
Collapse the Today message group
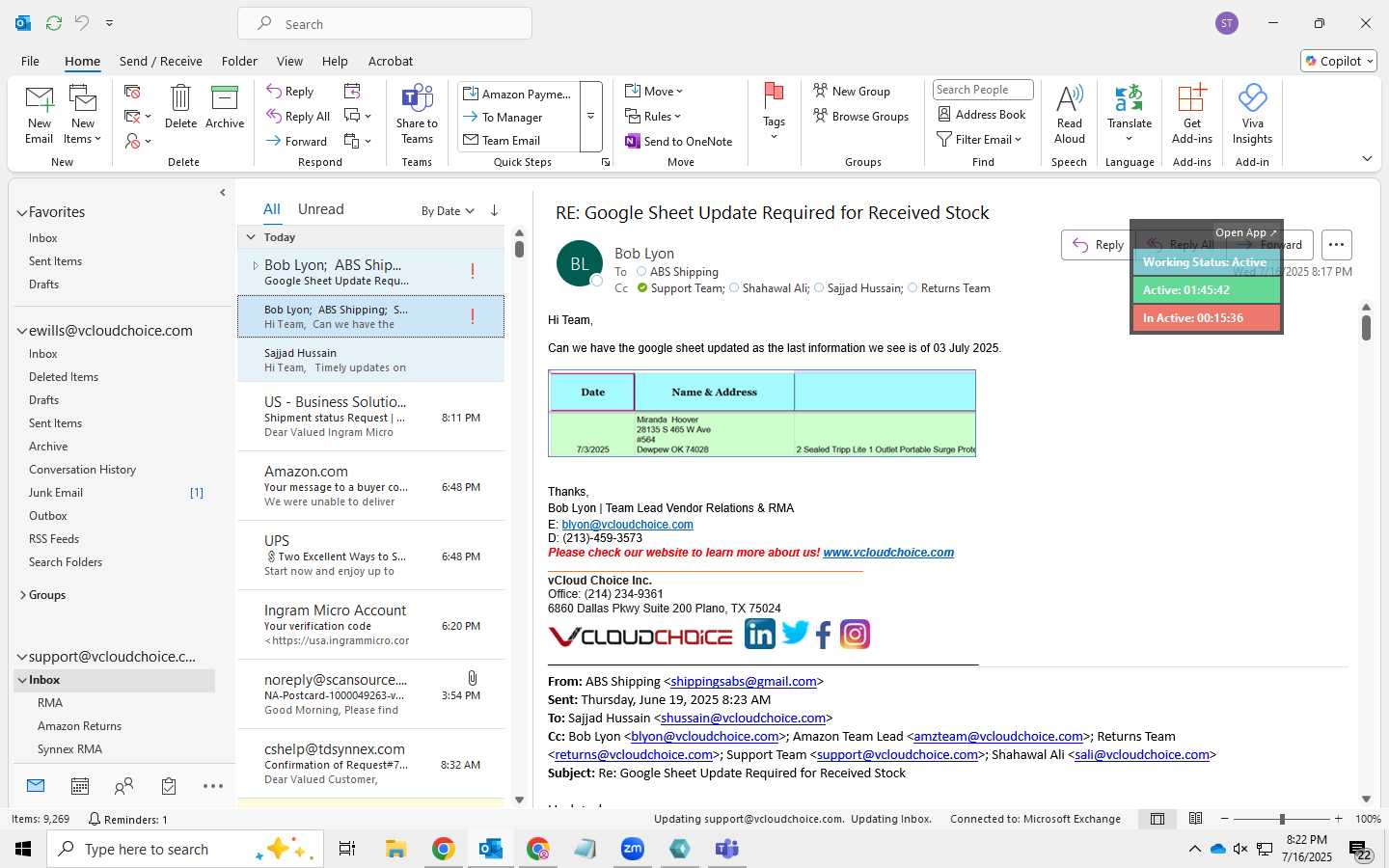point(251,237)
